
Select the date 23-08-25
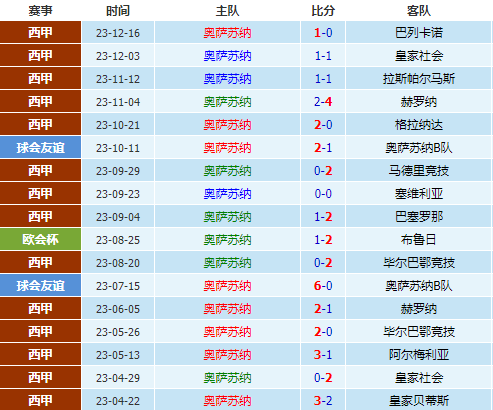(x=118, y=240)
